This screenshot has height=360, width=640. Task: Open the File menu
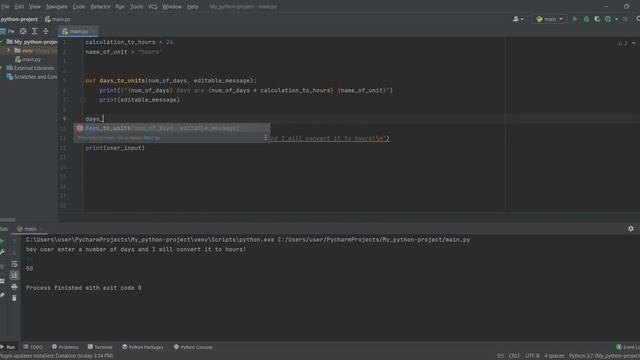tap(5, 7)
